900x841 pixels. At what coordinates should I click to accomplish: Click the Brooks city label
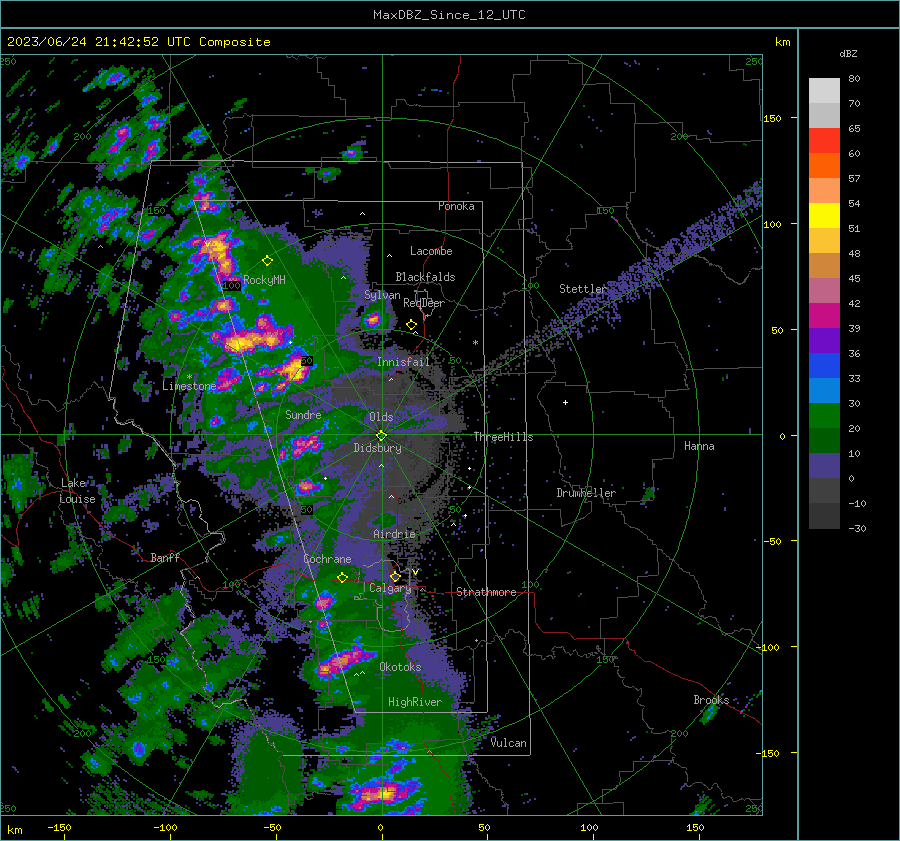tap(711, 700)
